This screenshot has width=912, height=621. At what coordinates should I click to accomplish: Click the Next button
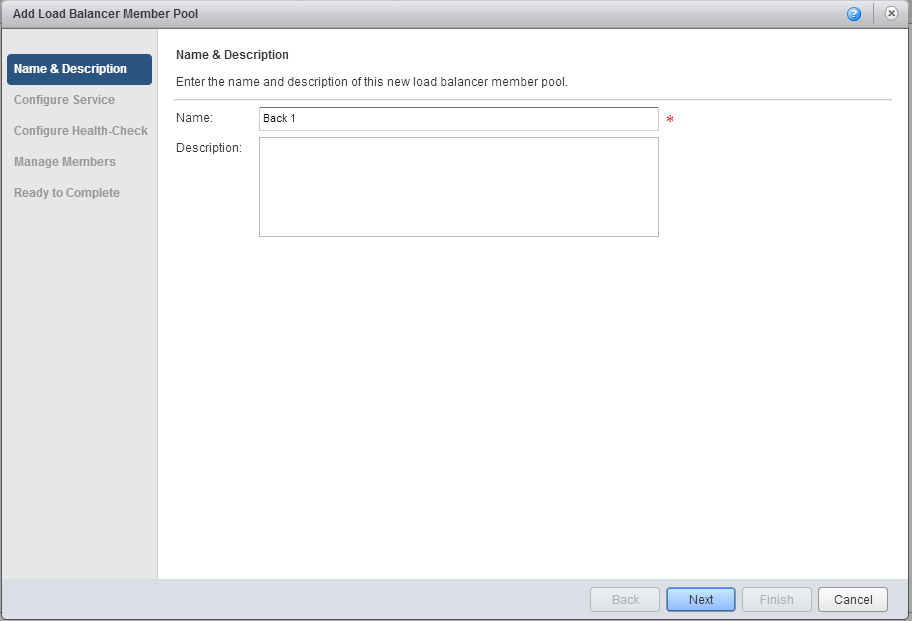click(700, 599)
